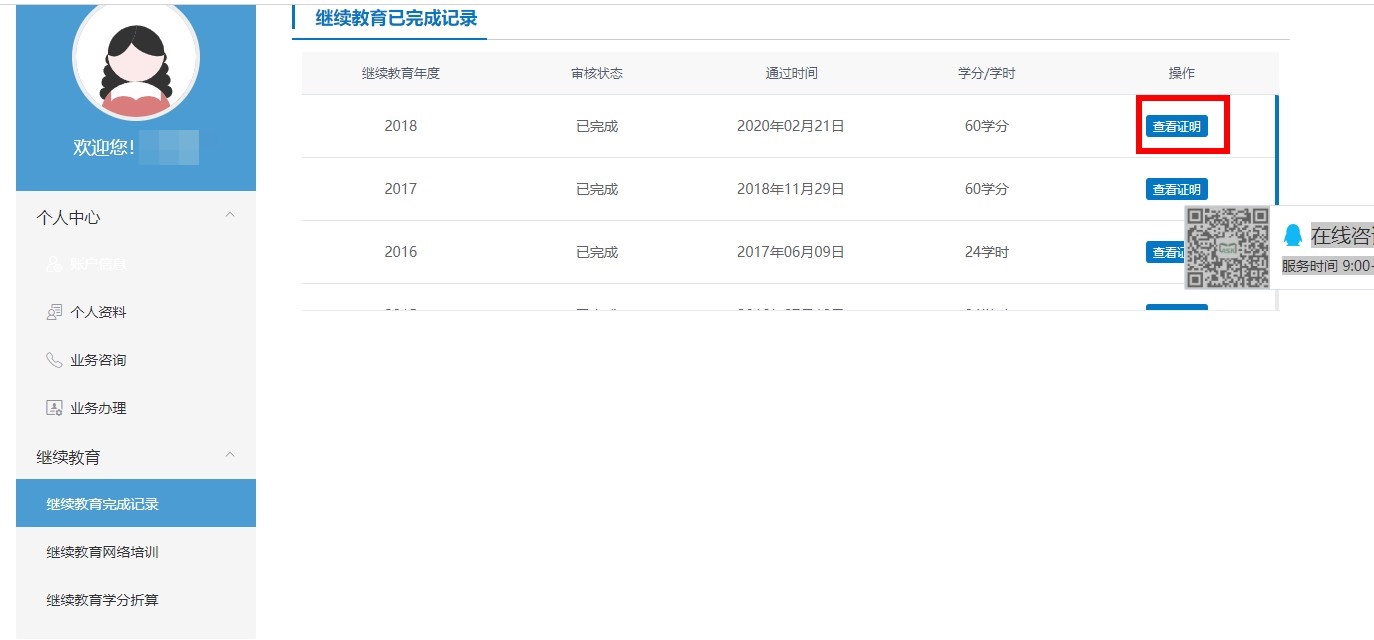Open the 继续教育学分折算 menu item

pos(103,599)
